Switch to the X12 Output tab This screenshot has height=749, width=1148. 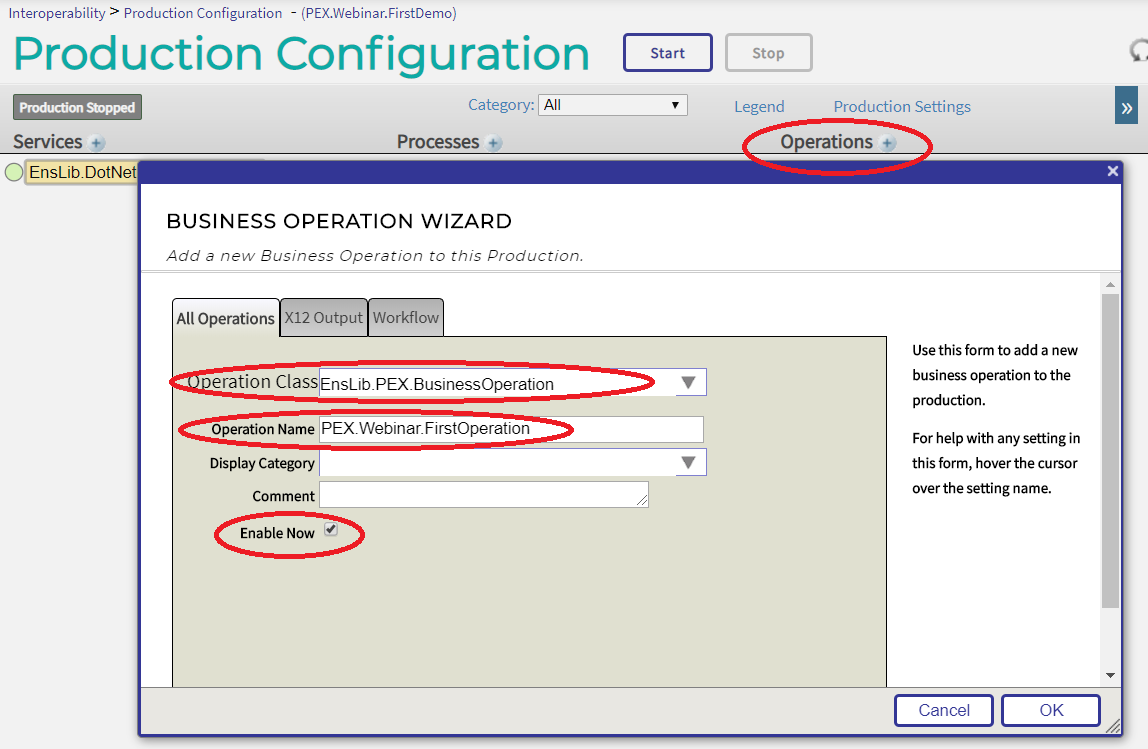[323, 317]
